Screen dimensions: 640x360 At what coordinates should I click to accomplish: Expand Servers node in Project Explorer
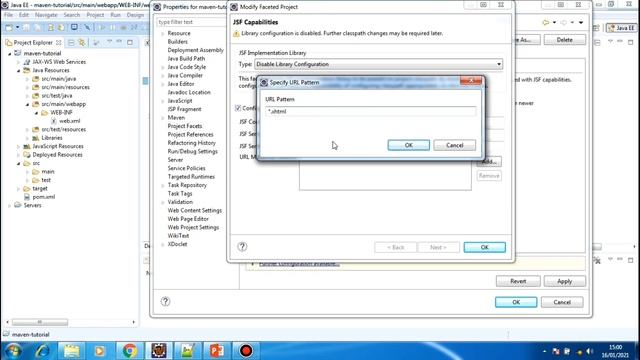click(x=10, y=206)
